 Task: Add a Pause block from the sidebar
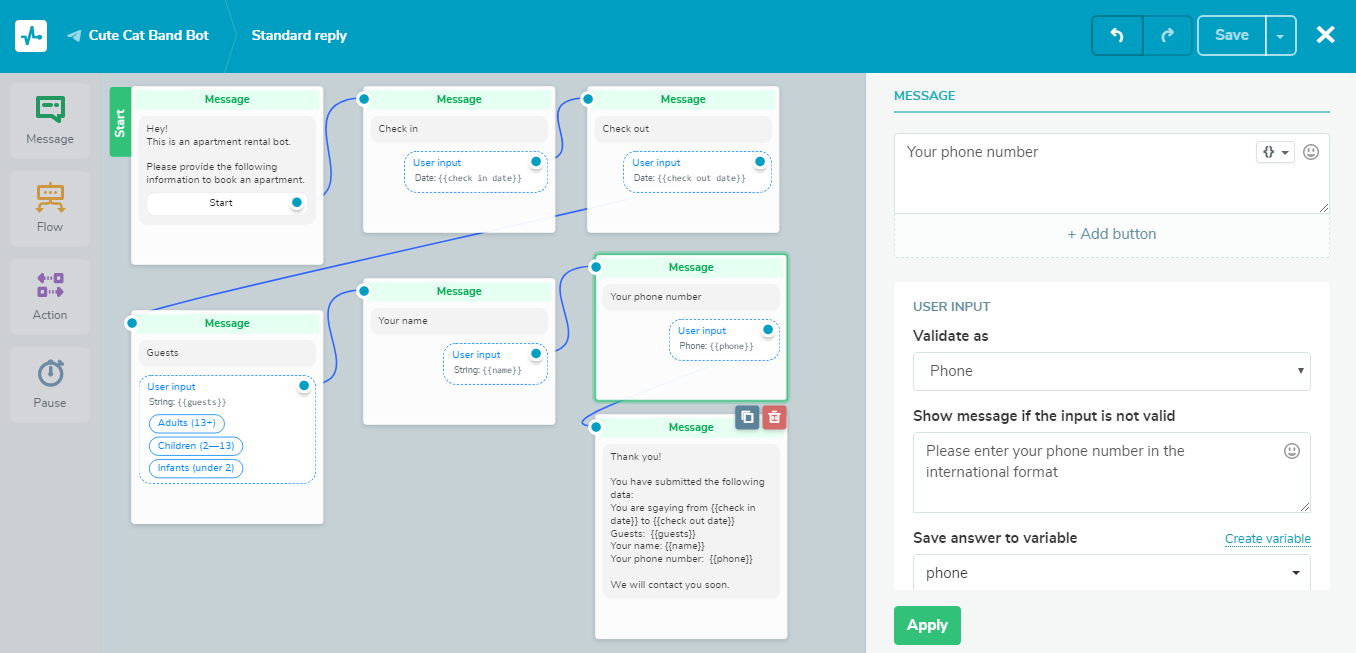click(50, 385)
